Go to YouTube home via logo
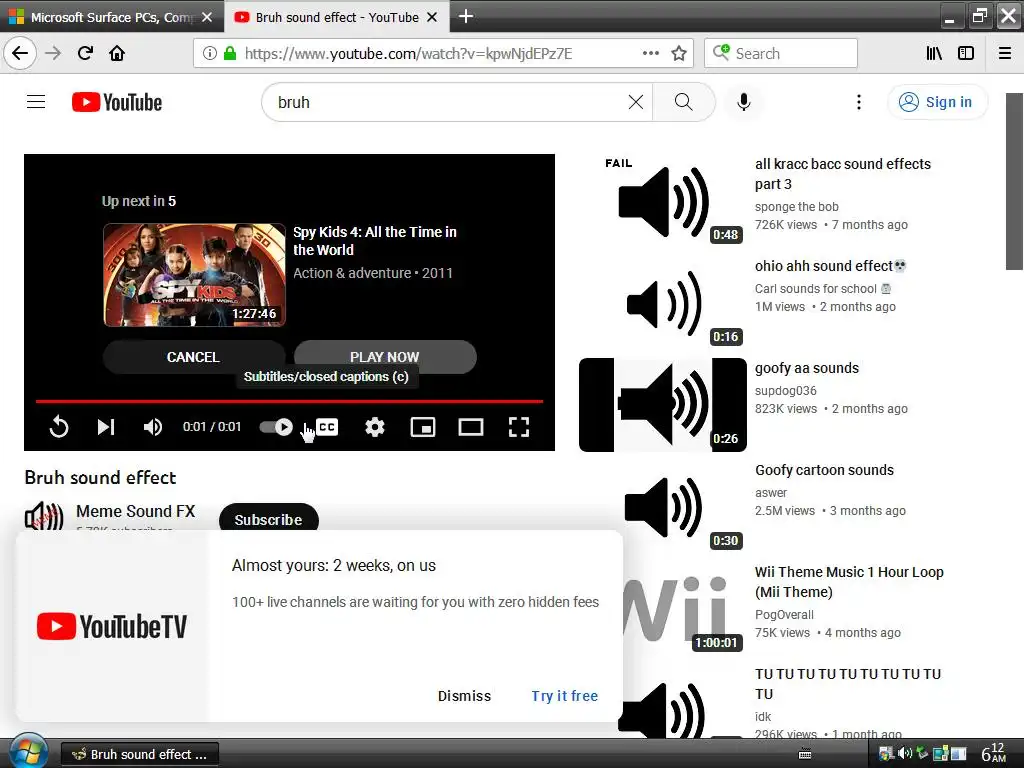 (117, 102)
